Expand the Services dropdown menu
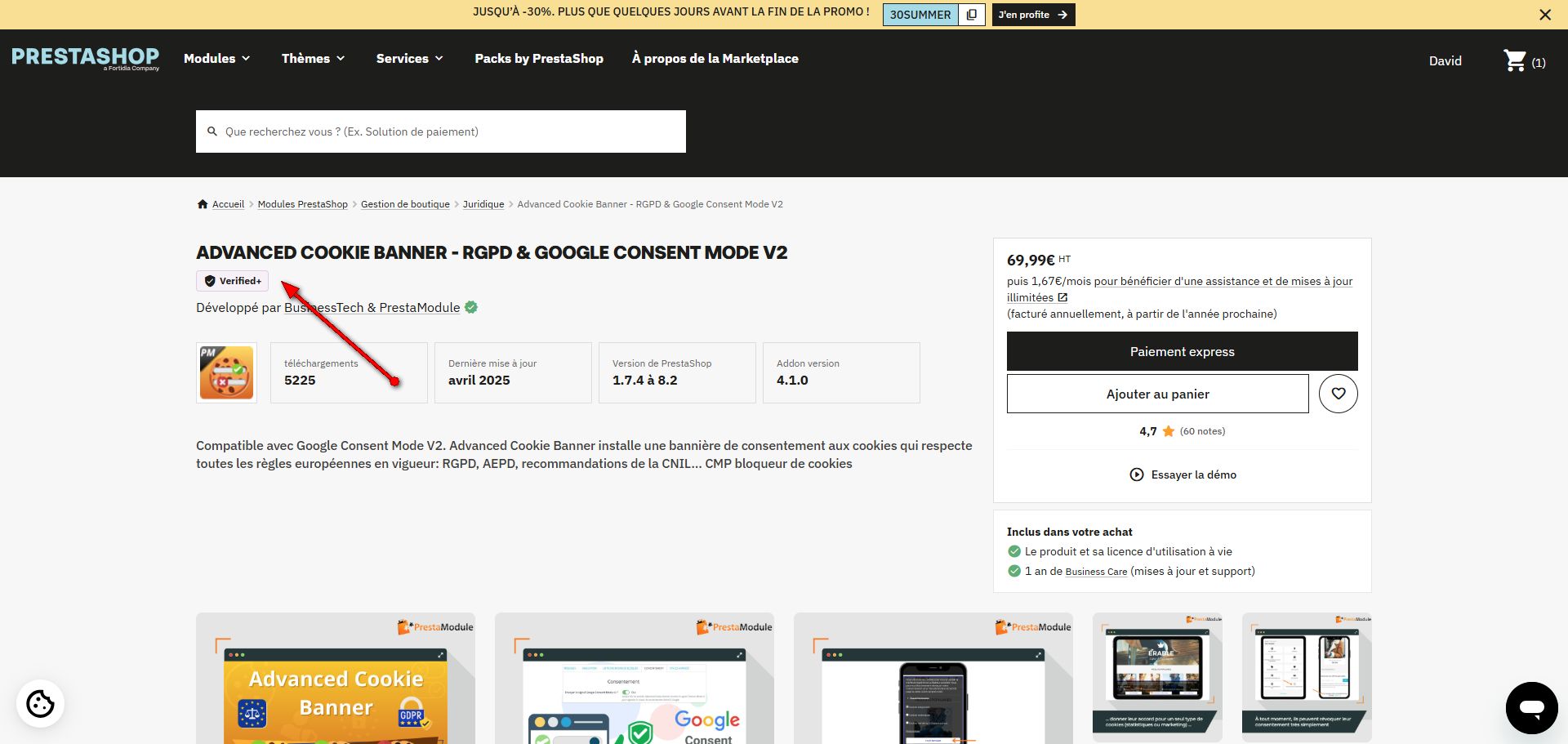The image size is (1568, 744). [409, 59]
